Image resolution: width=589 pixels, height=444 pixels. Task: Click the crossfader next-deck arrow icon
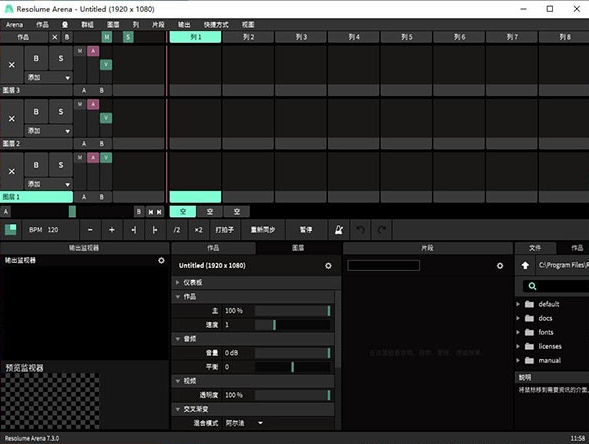159,212
